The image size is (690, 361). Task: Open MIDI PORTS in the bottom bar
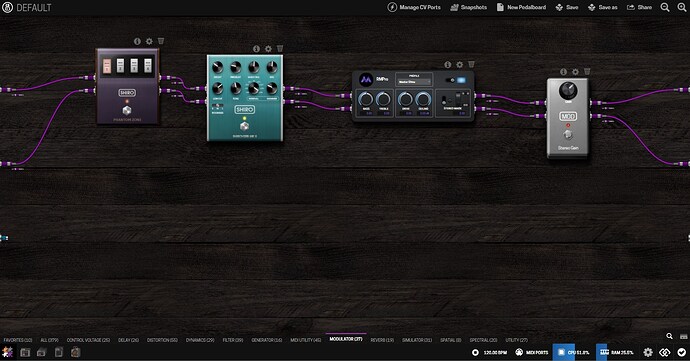pyautogui.click(x=532, y=352)
